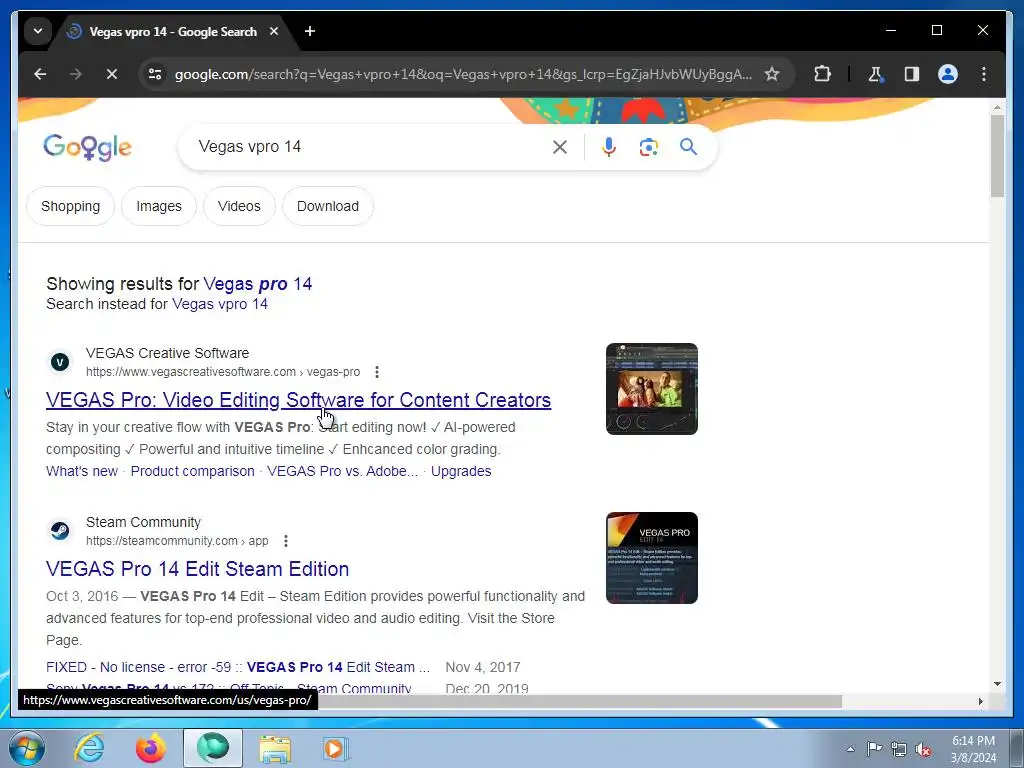Open Chrome Labs flask icon
Viewport: 1024px width, 768px height.
pyautogui.click(x=875, y=74)
